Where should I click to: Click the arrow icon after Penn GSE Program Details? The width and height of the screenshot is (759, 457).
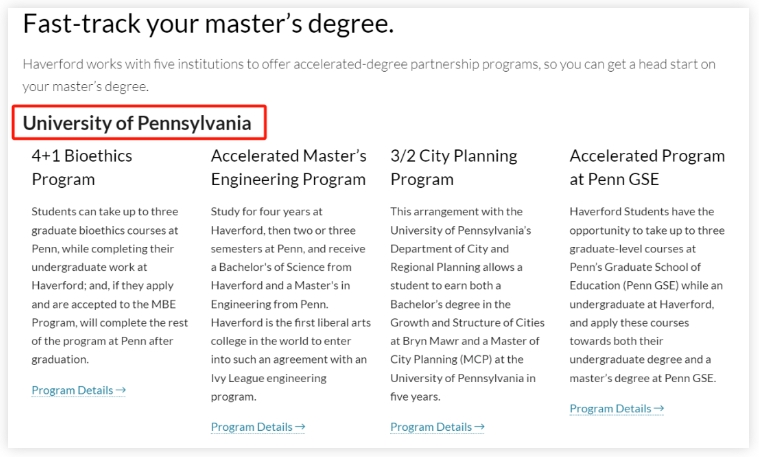tap(659, 408)
